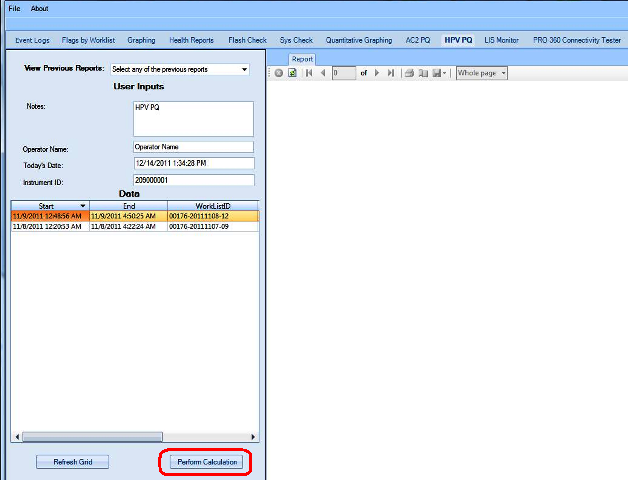The width and height of the screenshot is (628, 480).
Task: Go to previous report page
Action: pyautogui.click(x=322, y=74)
